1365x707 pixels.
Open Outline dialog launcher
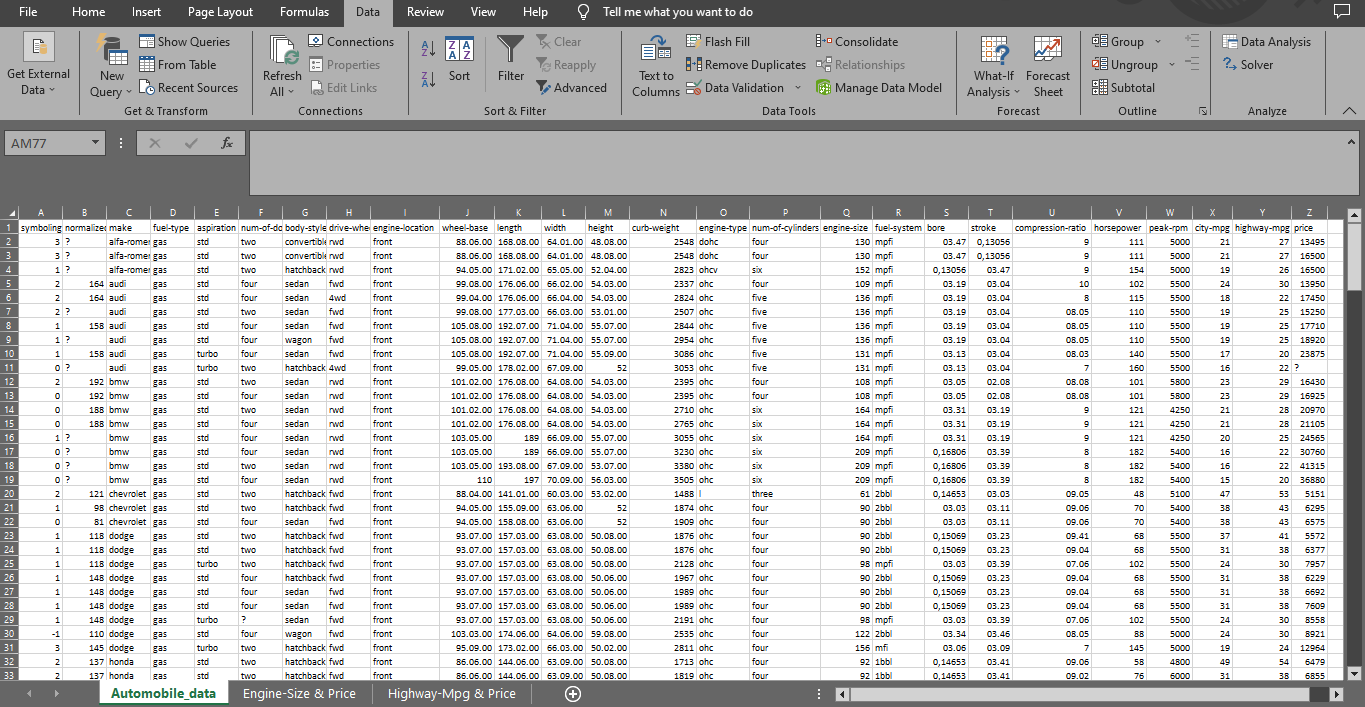(1202, 111)
